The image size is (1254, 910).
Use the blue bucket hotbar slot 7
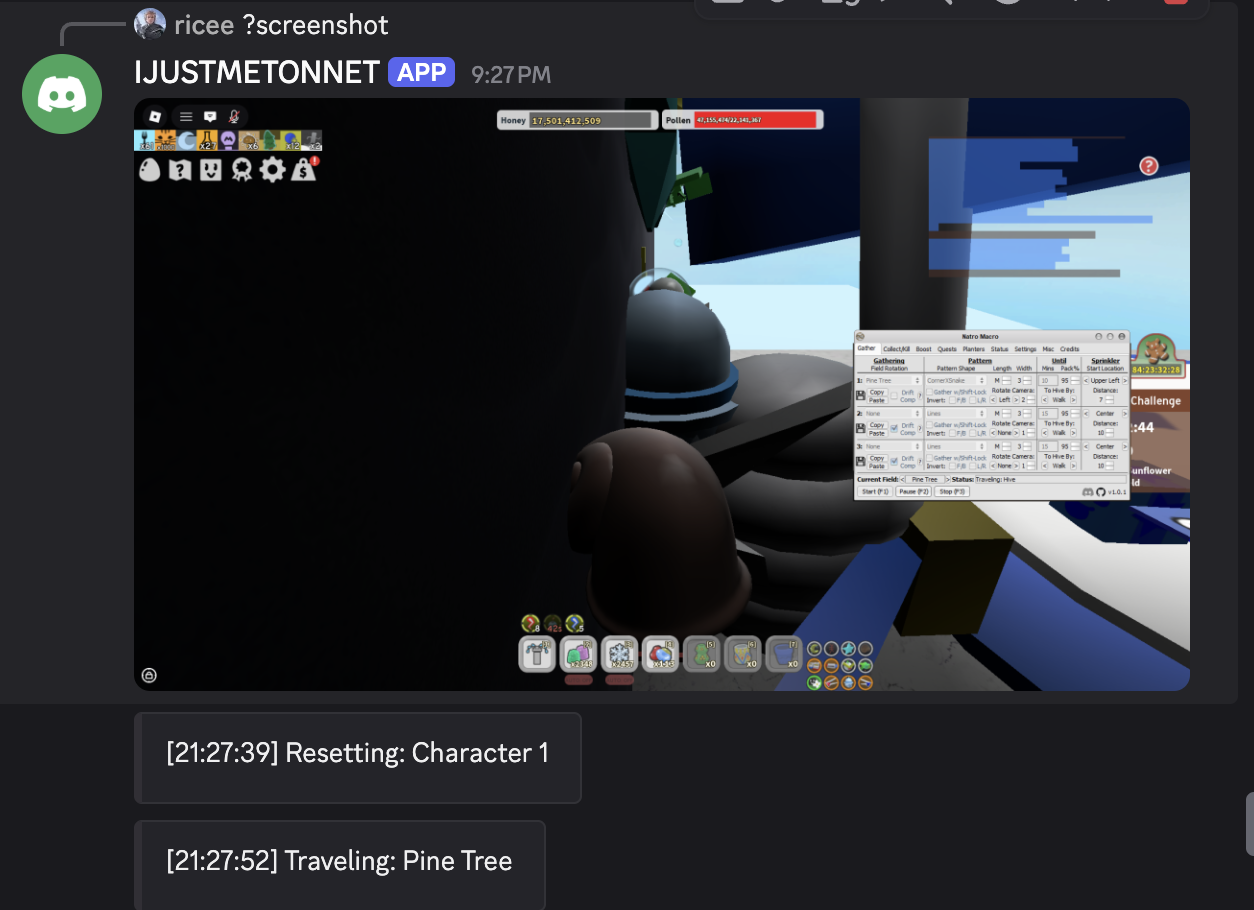pyautogui.click(x=783, y=654)
